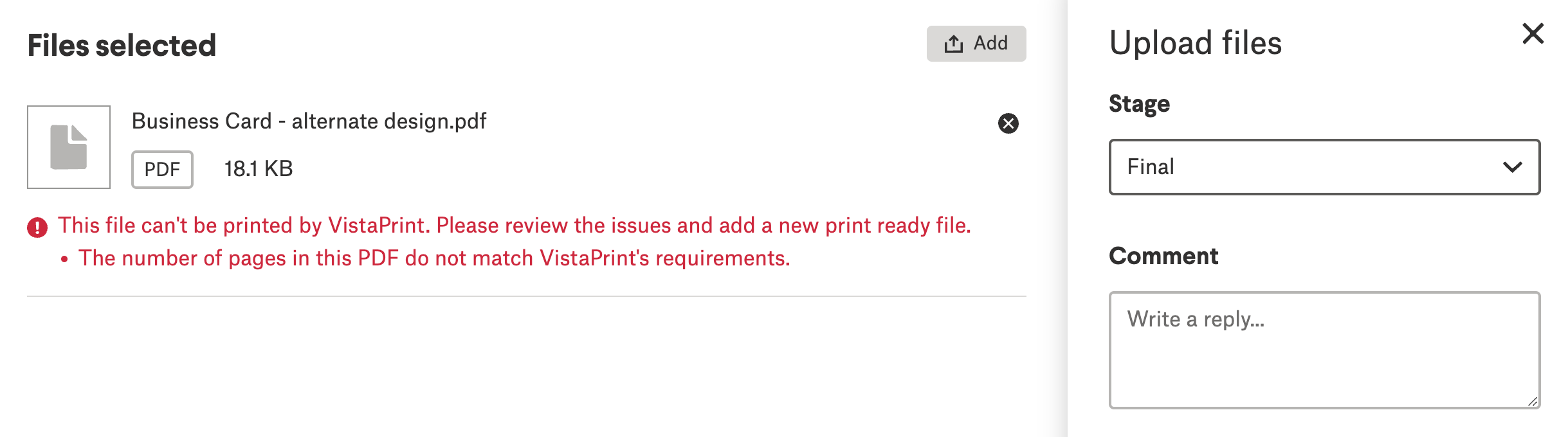Click the 18.1 KB file size
The height and width of the screenshot is (437, 1568).
(x=259, y=169)
